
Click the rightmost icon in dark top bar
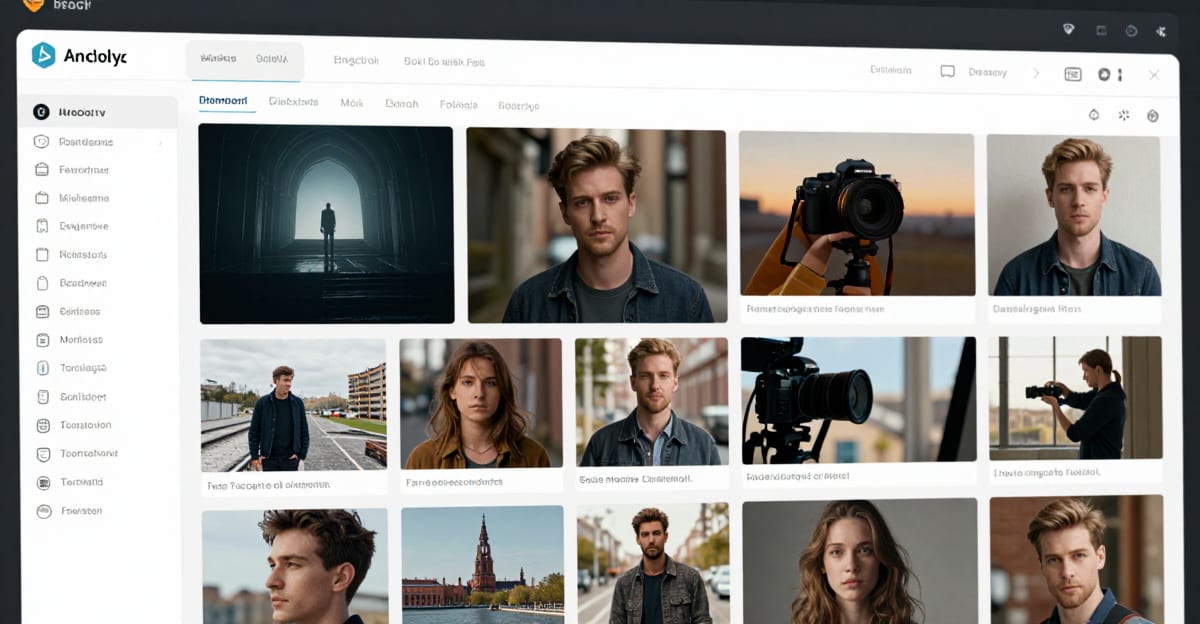(1162, 31)
